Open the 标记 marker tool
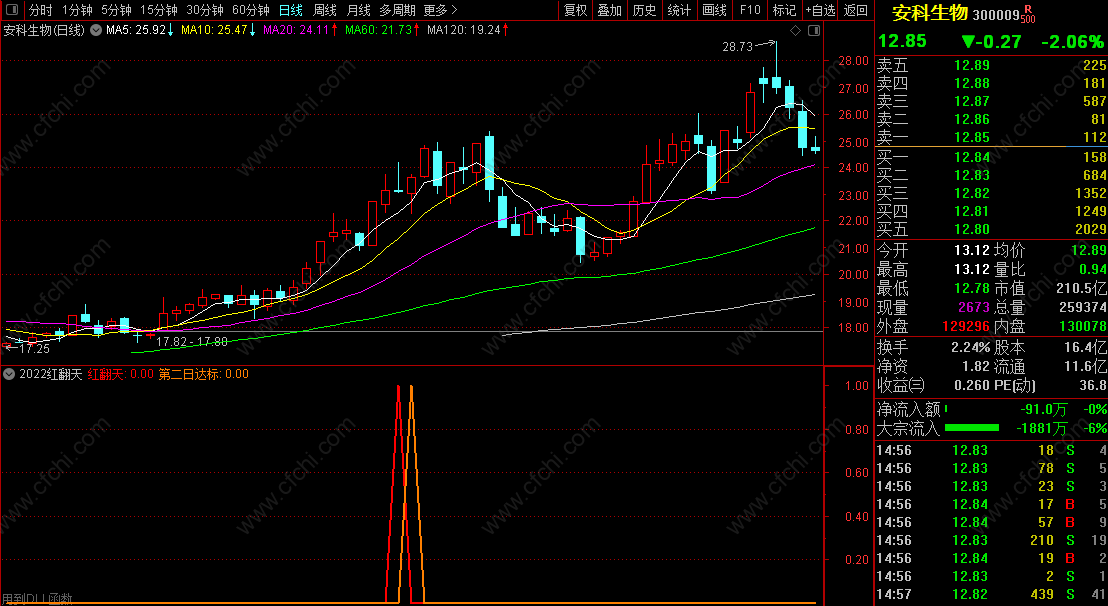Image resolution: width=1108 pixels, height=606 pixels. pos(784,10)
